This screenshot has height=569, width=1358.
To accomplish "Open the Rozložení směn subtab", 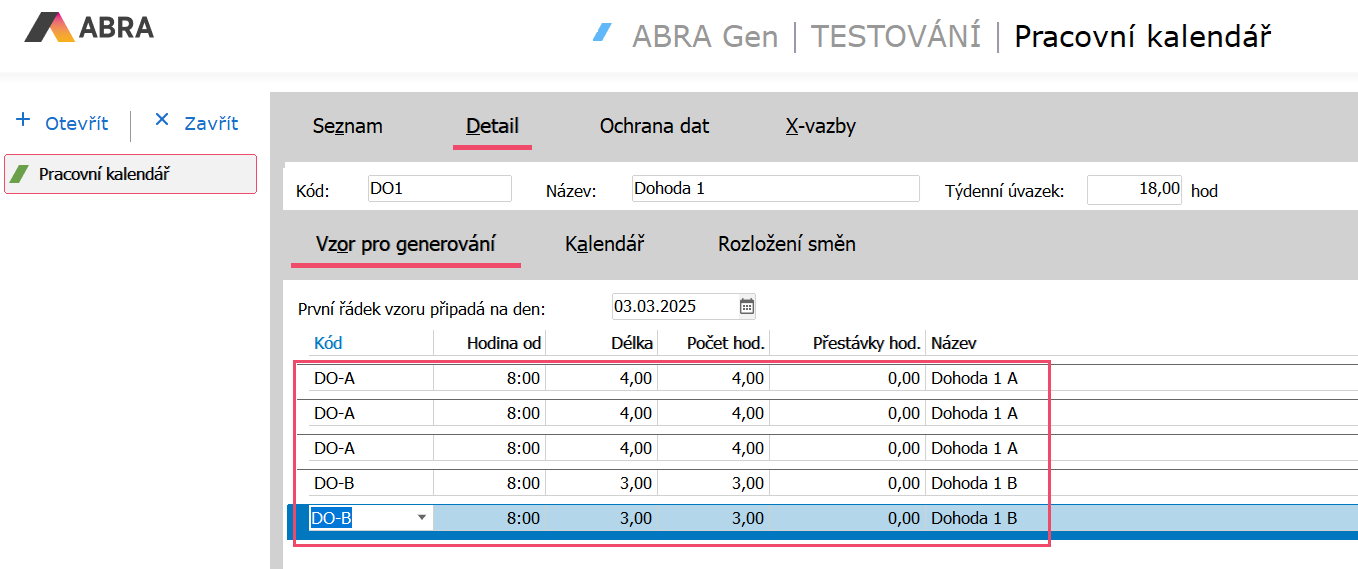I will 786,244.
